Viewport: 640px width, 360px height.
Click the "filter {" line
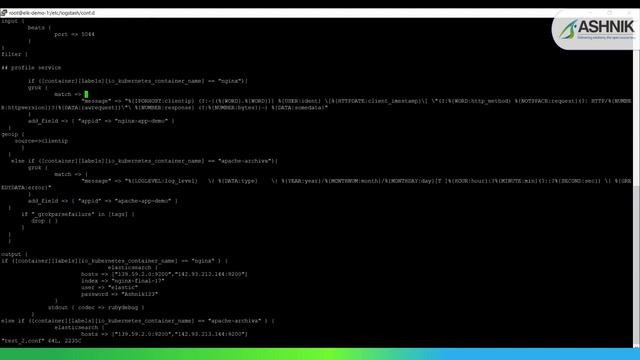pyautogui.click(x=14, y=54)
